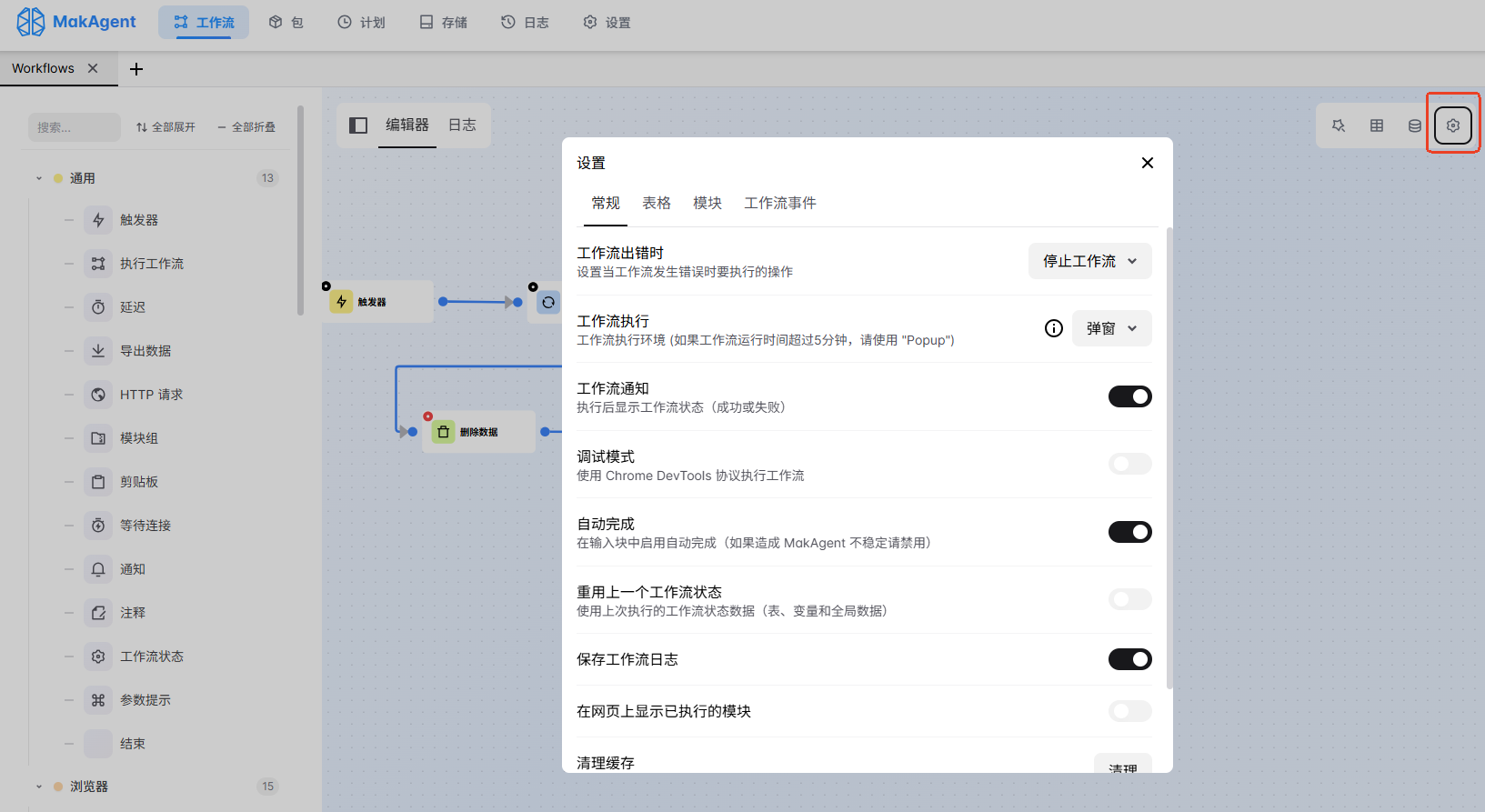Click the database storage icon in the top-right toolbar

point(1414,125)
